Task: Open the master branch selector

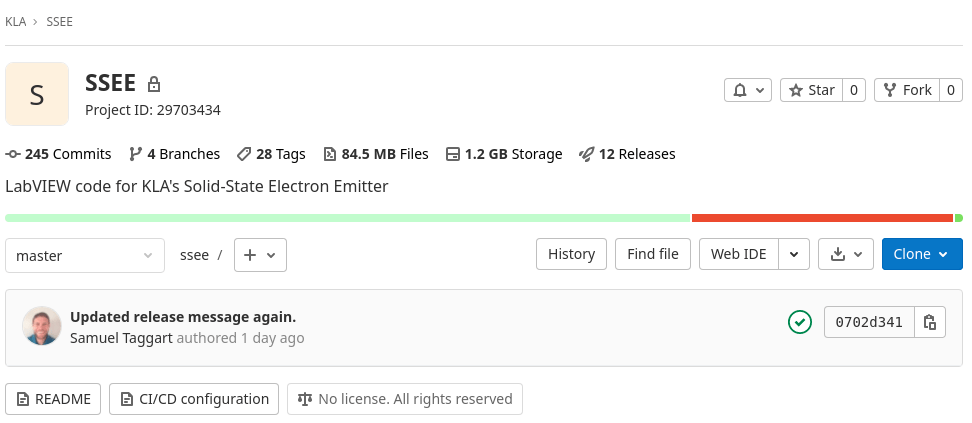Action: point(85,256)
